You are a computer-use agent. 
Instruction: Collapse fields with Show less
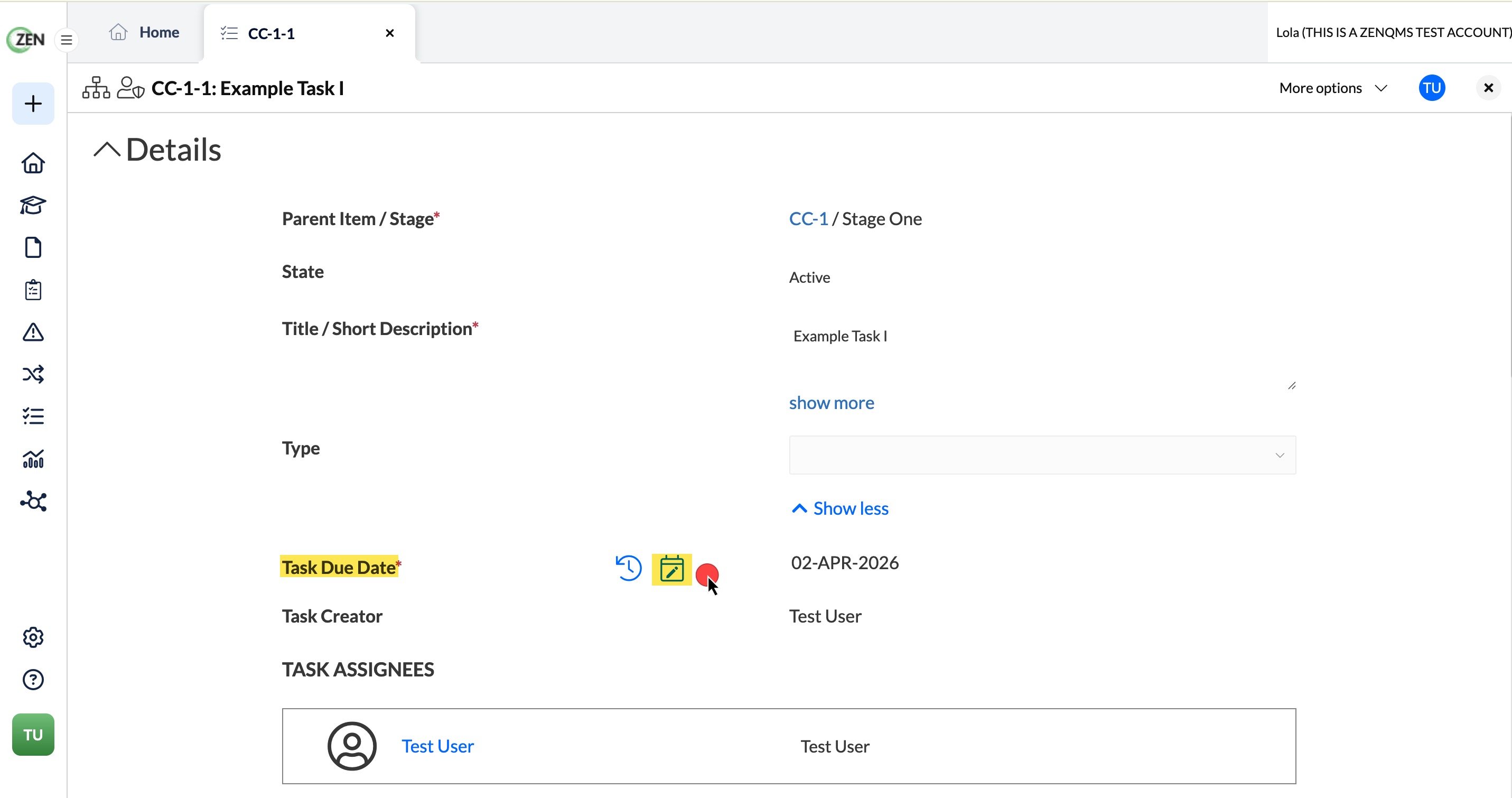pos(840,508)
